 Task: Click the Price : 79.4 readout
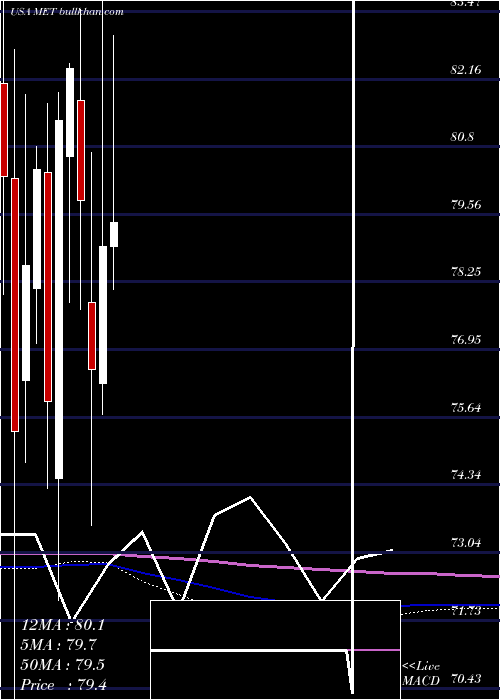[x=63, y=684]
